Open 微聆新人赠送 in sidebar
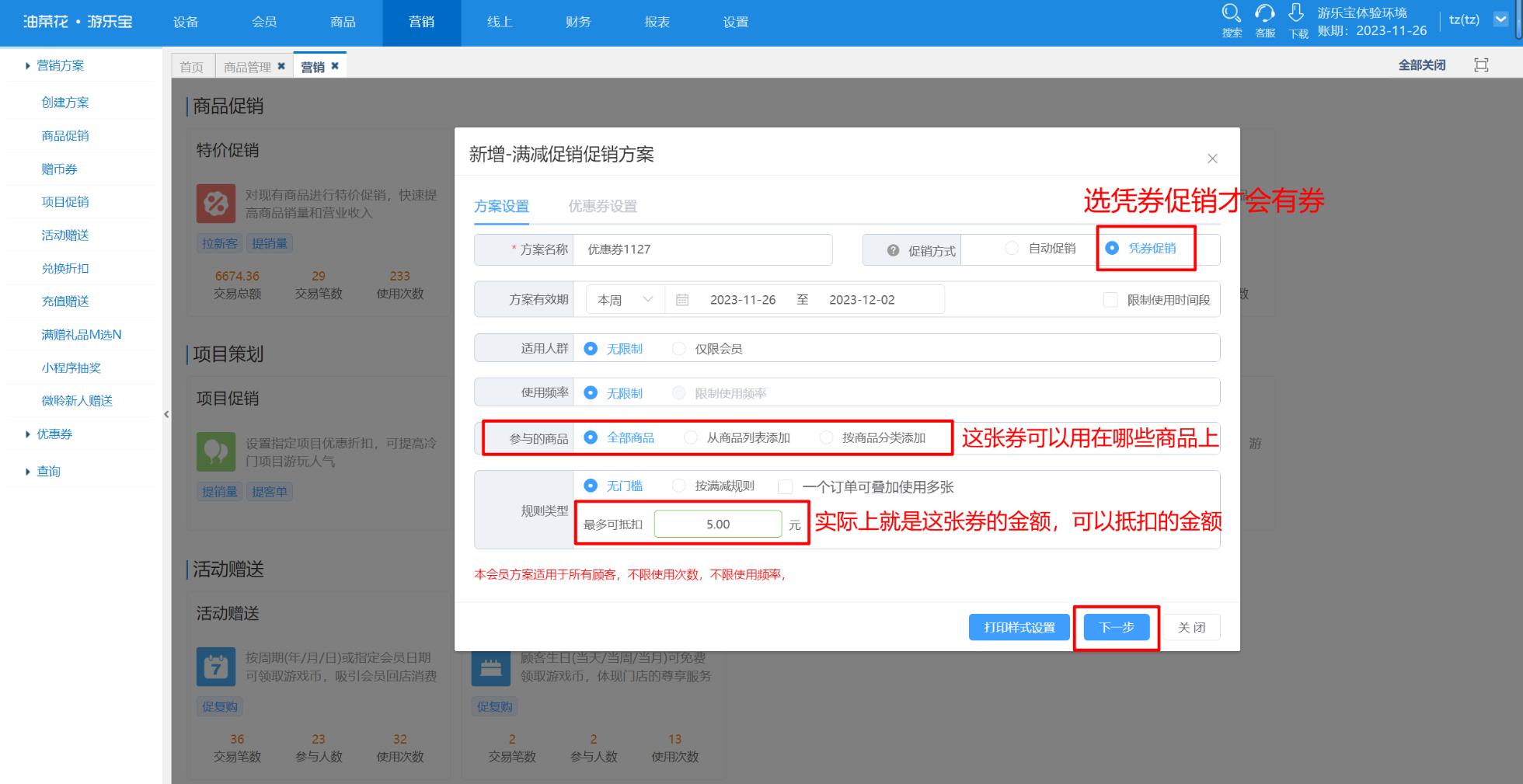Viewport: 1523px width, 784px height. 77,400
